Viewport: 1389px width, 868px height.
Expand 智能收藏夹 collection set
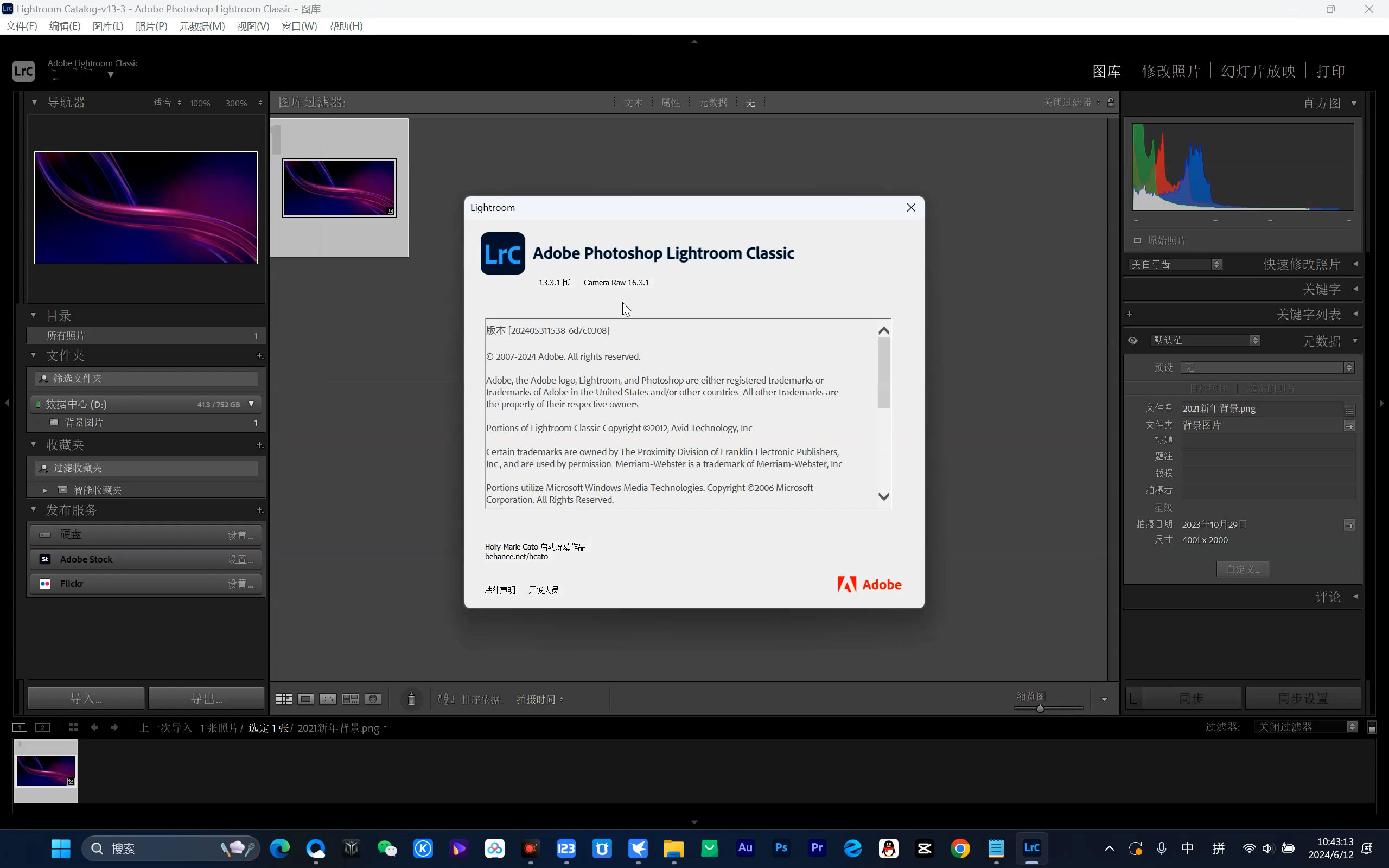tap(46, 490)
